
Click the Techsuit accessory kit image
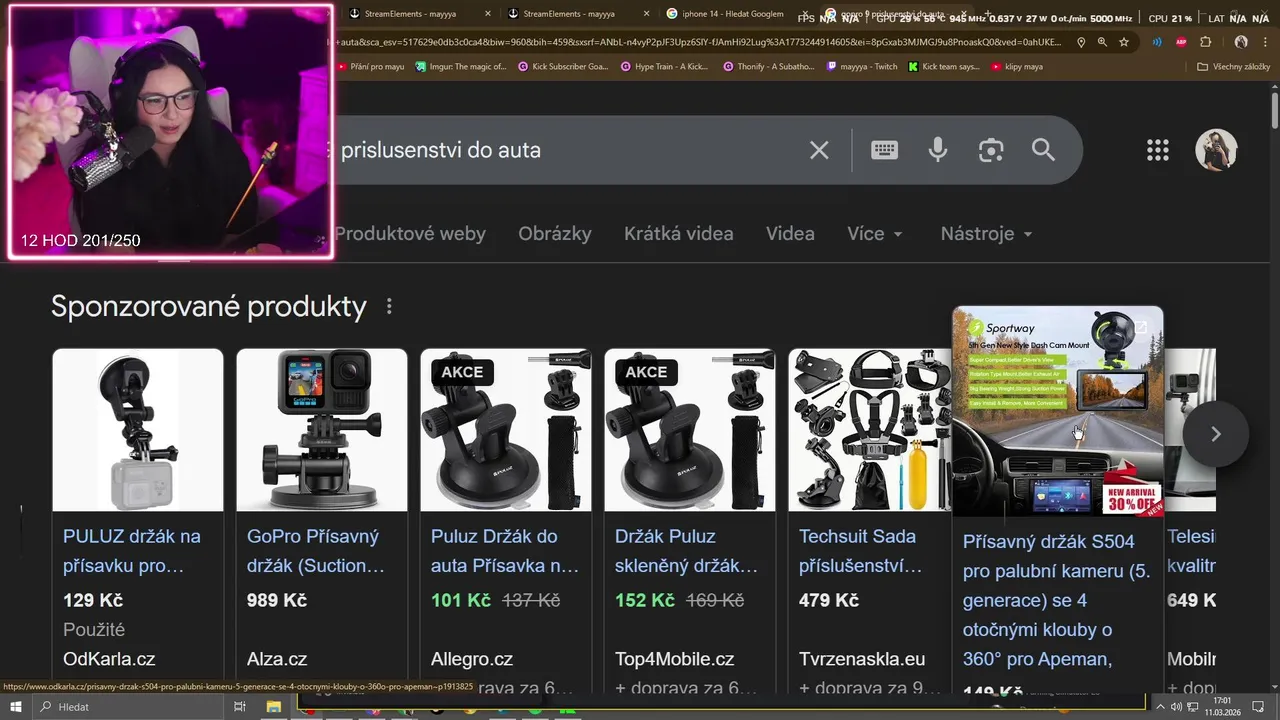pos(870,430)
